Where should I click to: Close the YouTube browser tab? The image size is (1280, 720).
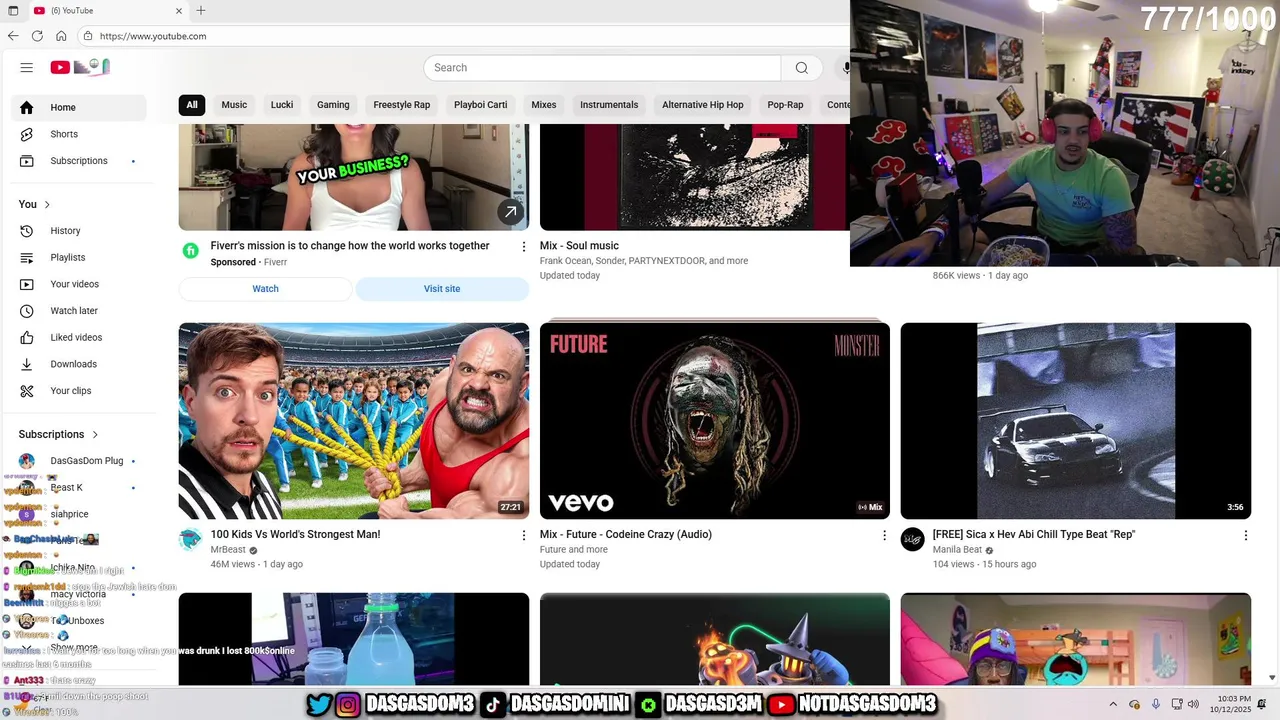click(x=179, y=11)
